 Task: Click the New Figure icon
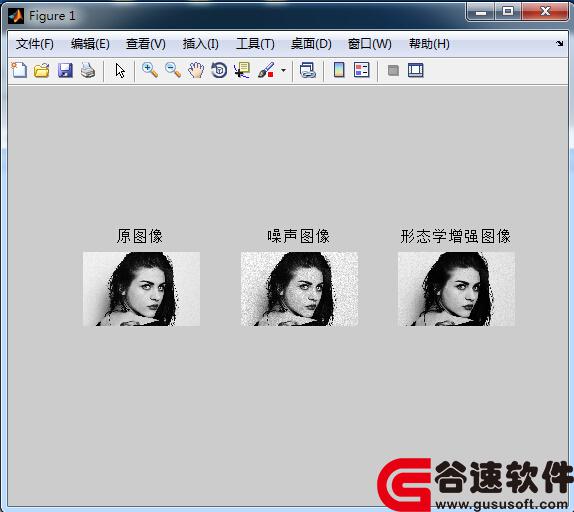(19, 70)
